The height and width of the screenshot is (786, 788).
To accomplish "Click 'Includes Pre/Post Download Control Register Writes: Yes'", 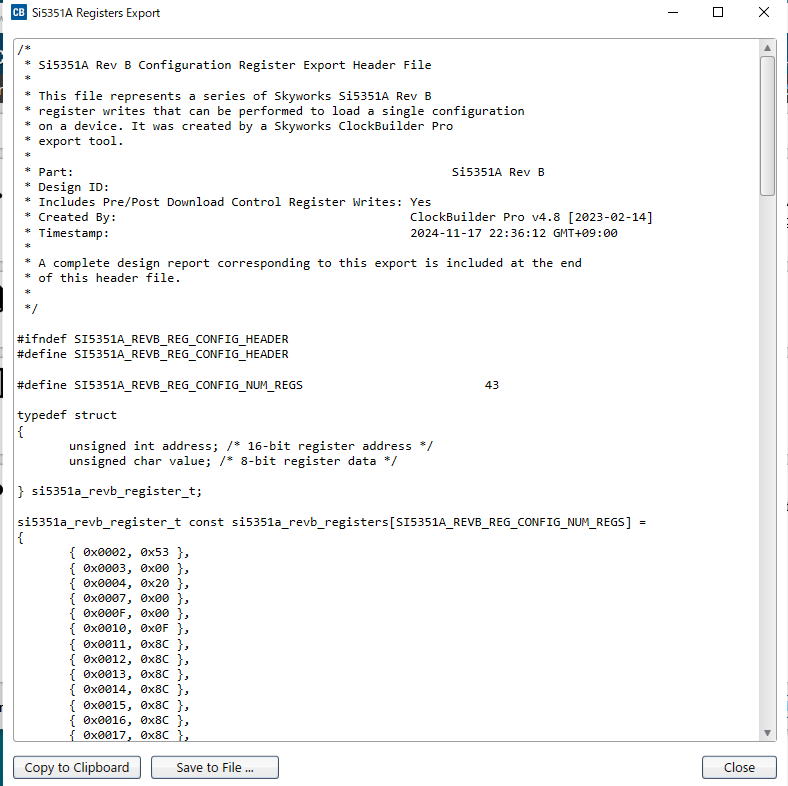I will point(235,202).
